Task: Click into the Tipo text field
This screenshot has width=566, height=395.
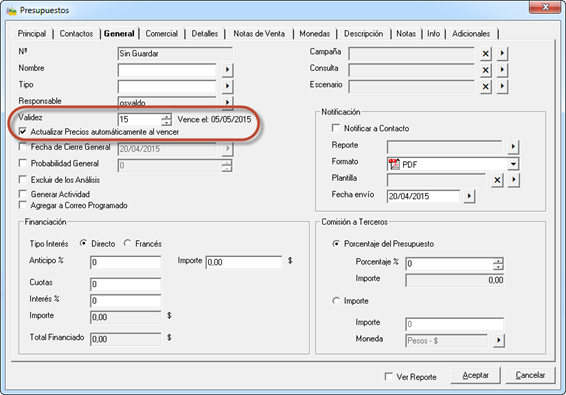Action: tap(167, 86)
